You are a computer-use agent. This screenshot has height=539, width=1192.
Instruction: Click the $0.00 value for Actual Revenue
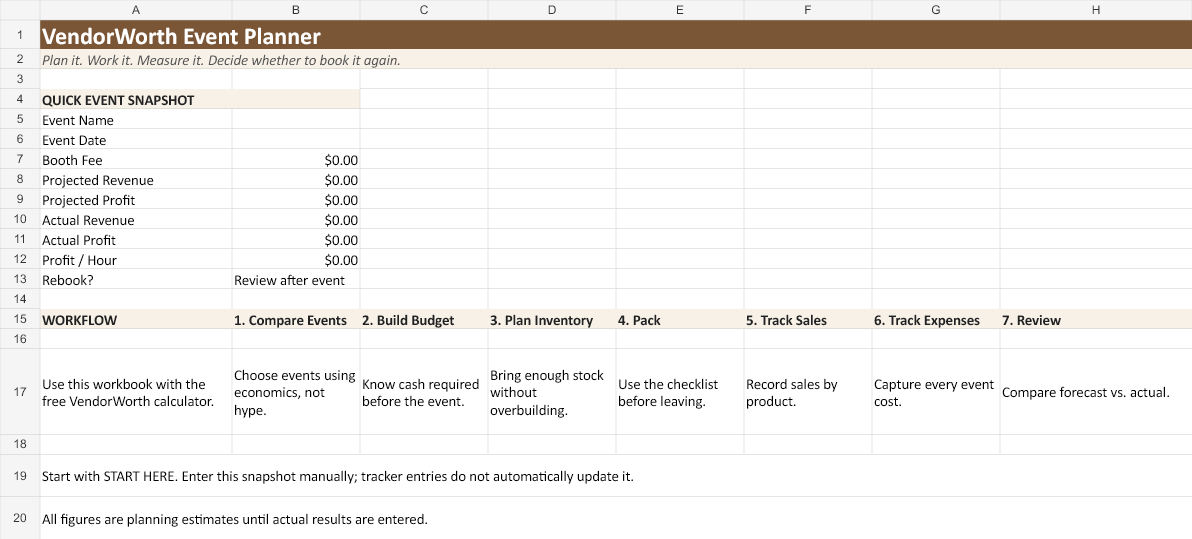(x=296, y=220)
